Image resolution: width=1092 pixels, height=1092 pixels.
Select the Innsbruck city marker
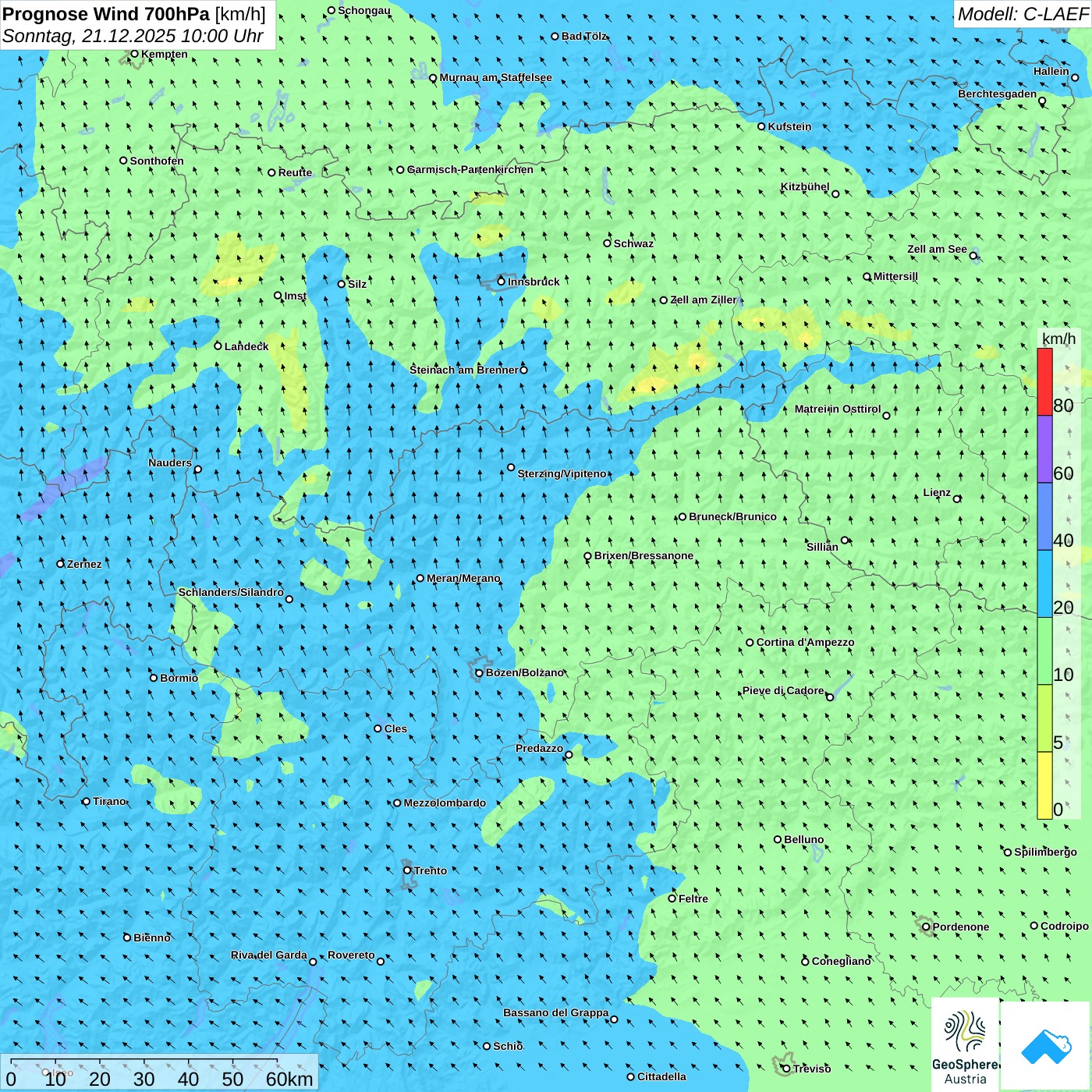pyautogui.click(x=502, y=282)
